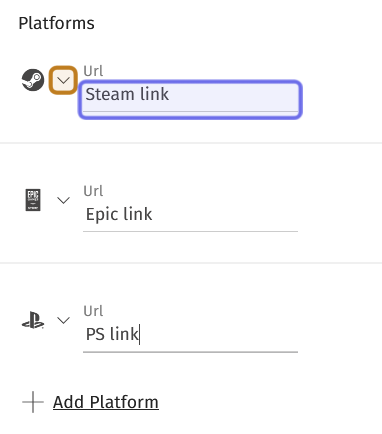The width and height of the screenshot is (382, 434).
Task: Click the divider line below the Steam row
Action: coord(191,143)
